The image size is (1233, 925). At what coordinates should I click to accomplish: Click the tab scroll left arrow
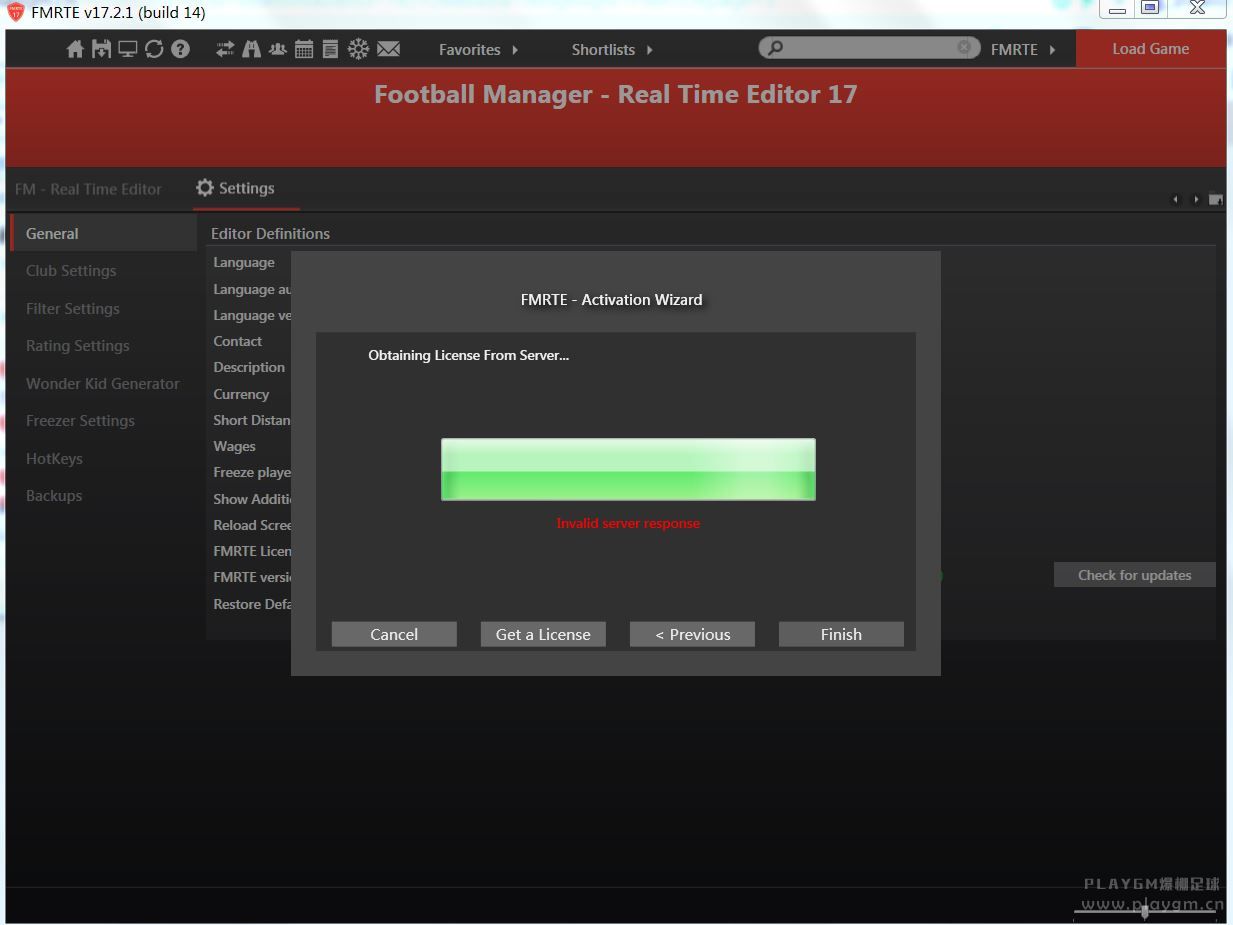coord(1176,200)
